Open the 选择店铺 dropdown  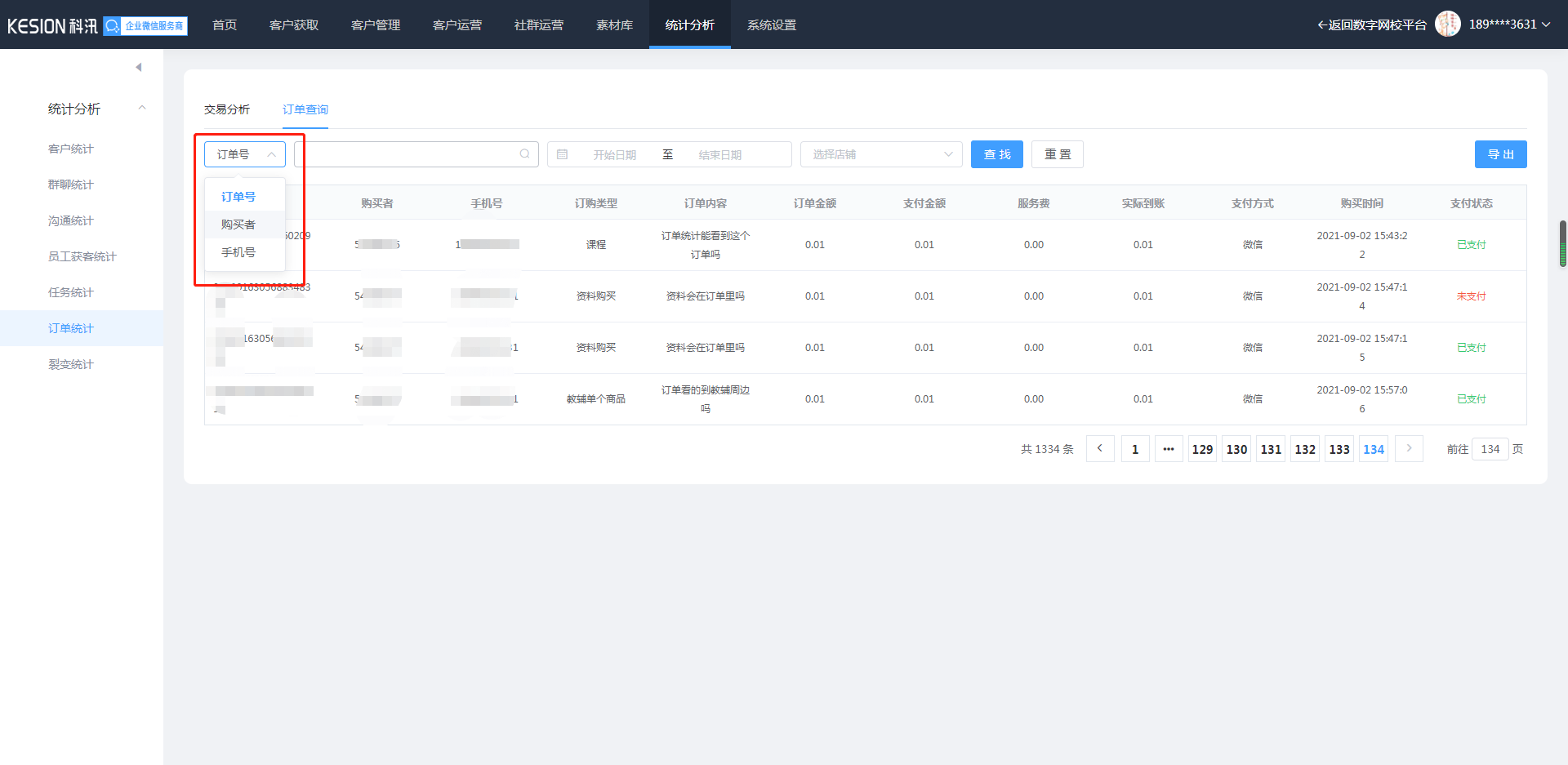click(x=881, y=154)
